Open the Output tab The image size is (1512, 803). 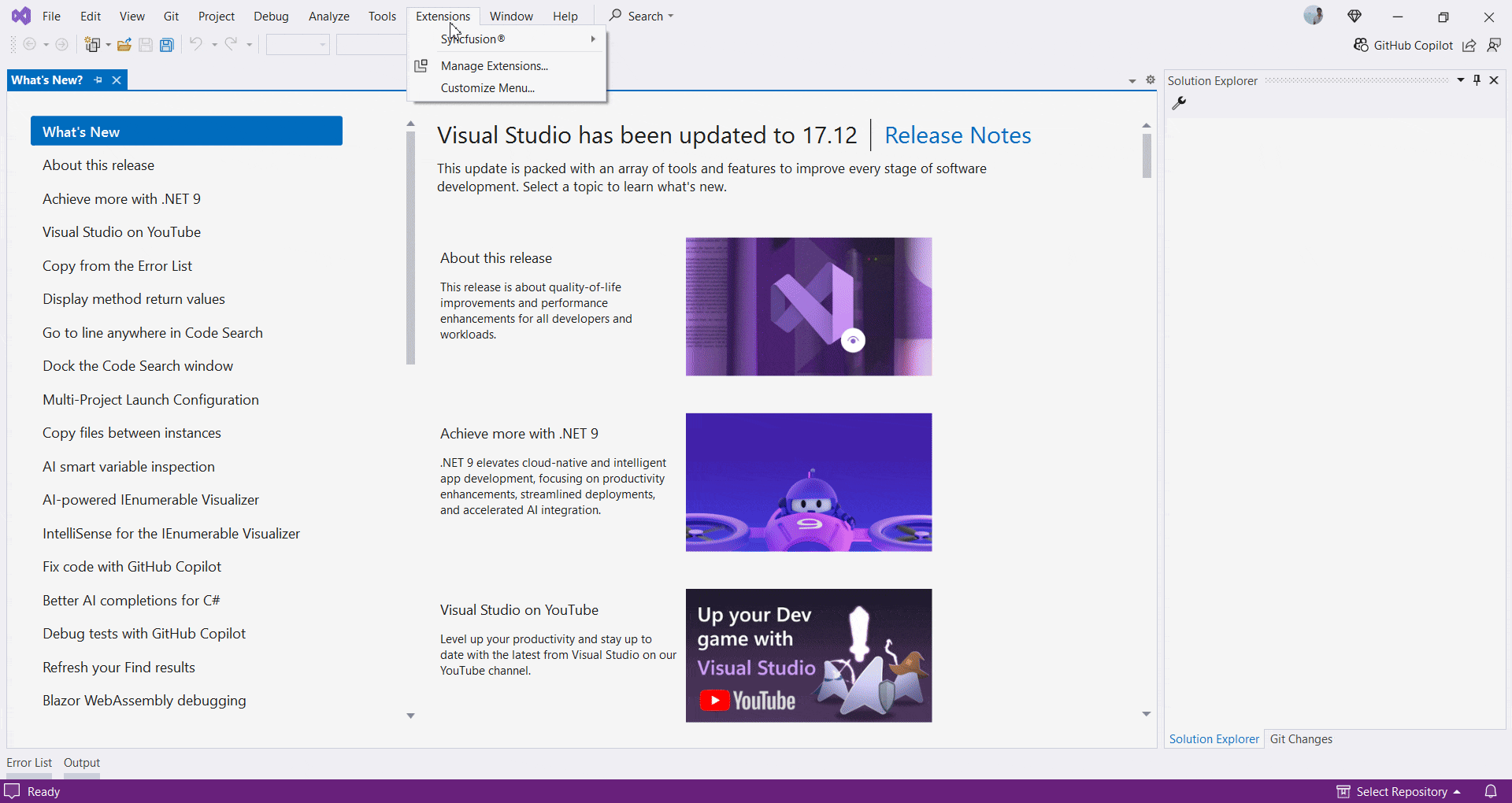[x=82, y=763]
